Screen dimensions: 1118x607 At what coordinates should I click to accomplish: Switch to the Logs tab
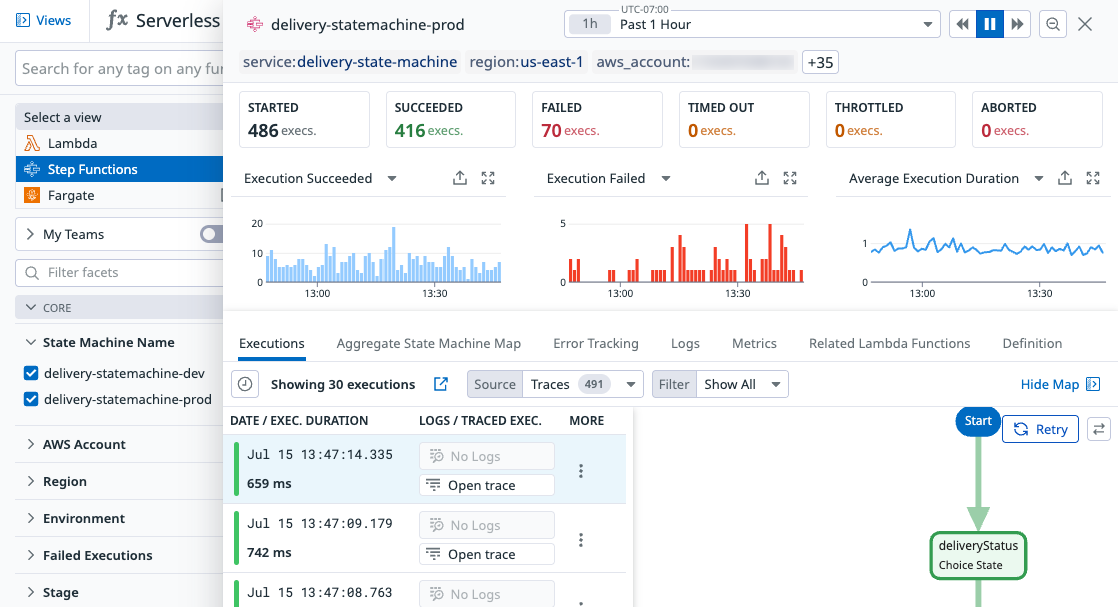tap(685, 344)
